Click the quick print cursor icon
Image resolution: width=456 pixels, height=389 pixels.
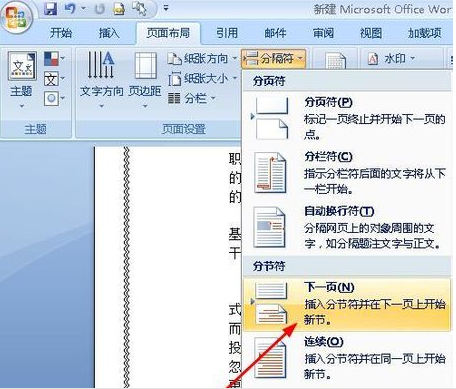pyautogui.click(x=139, y=9)
